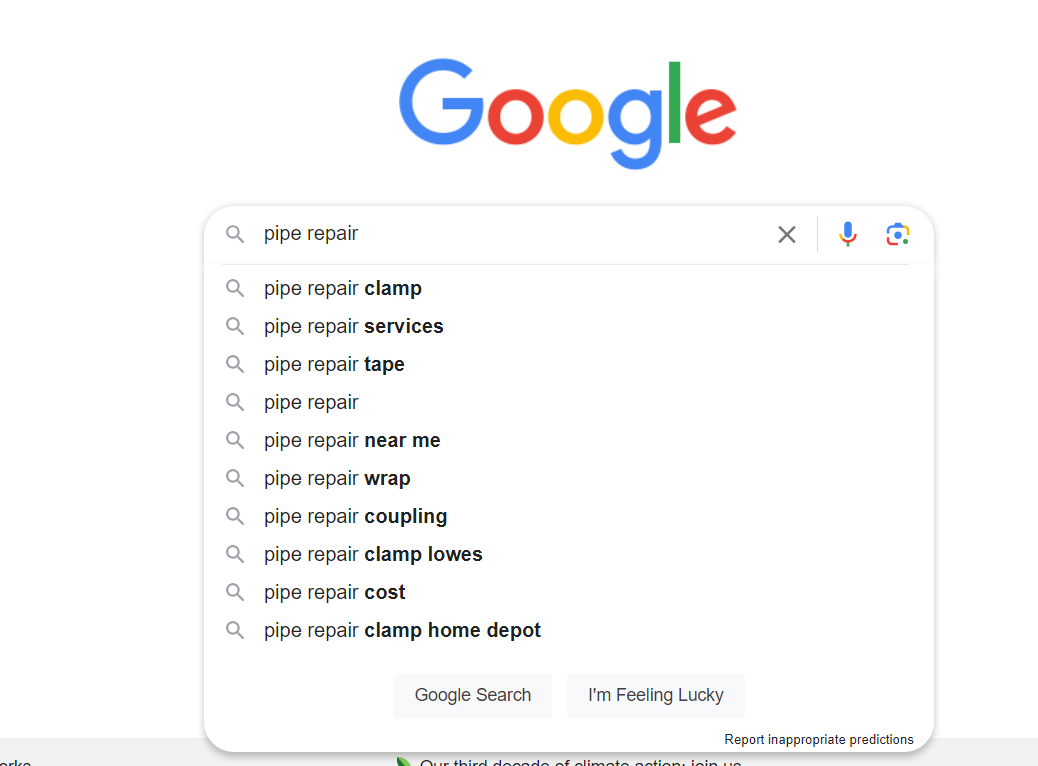Start voice search with the microphone icon

pos(847,234)
